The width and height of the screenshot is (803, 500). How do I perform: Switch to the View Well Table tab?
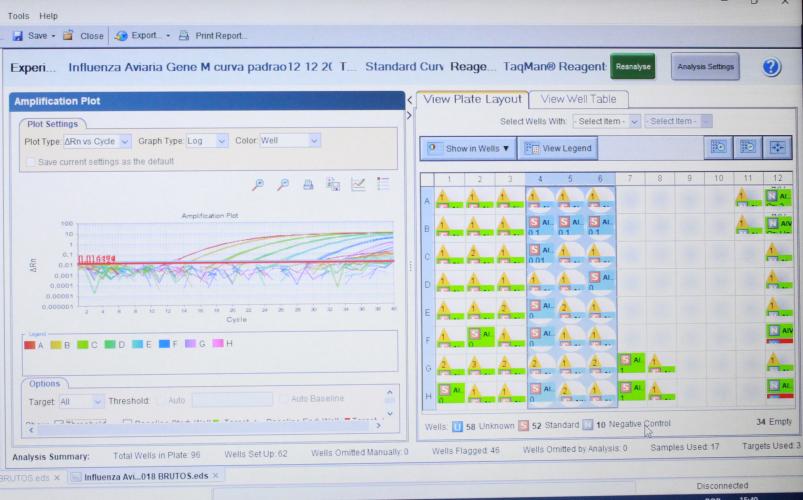point(579,99)
